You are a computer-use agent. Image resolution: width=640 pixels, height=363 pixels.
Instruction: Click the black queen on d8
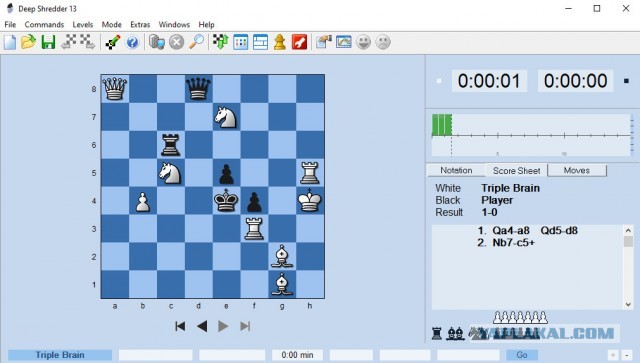(198, 89)
